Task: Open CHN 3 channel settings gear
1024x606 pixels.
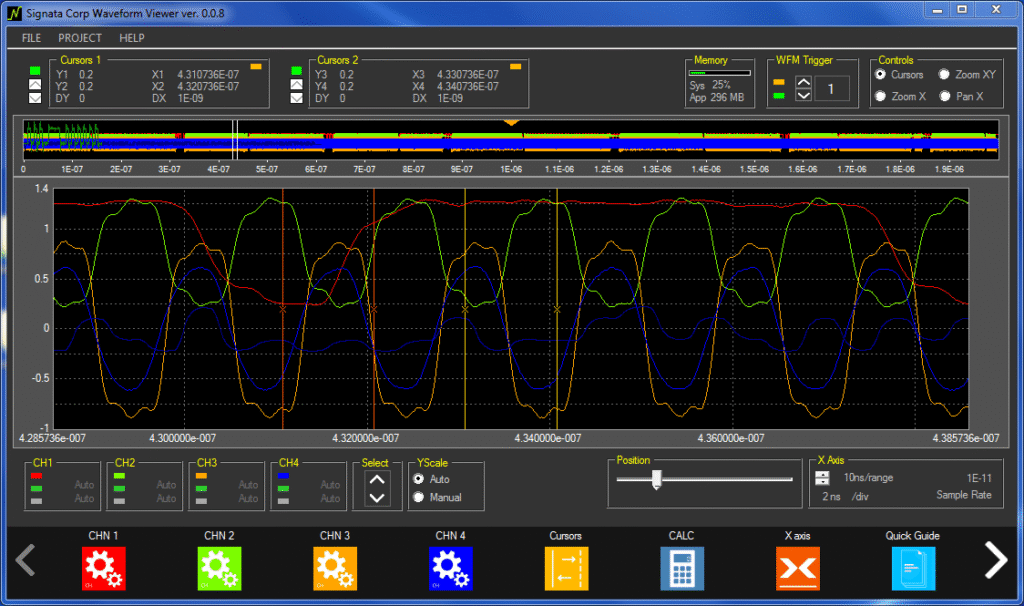Action: (x=335, y=567)
